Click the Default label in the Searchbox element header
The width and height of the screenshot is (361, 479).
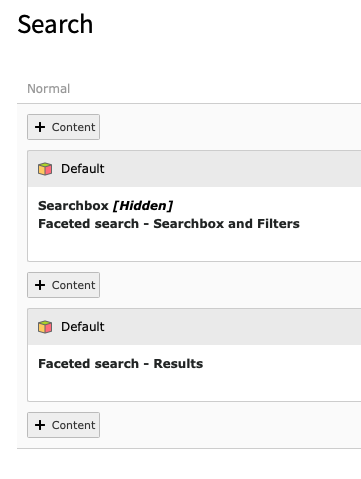tap(83, 169)
